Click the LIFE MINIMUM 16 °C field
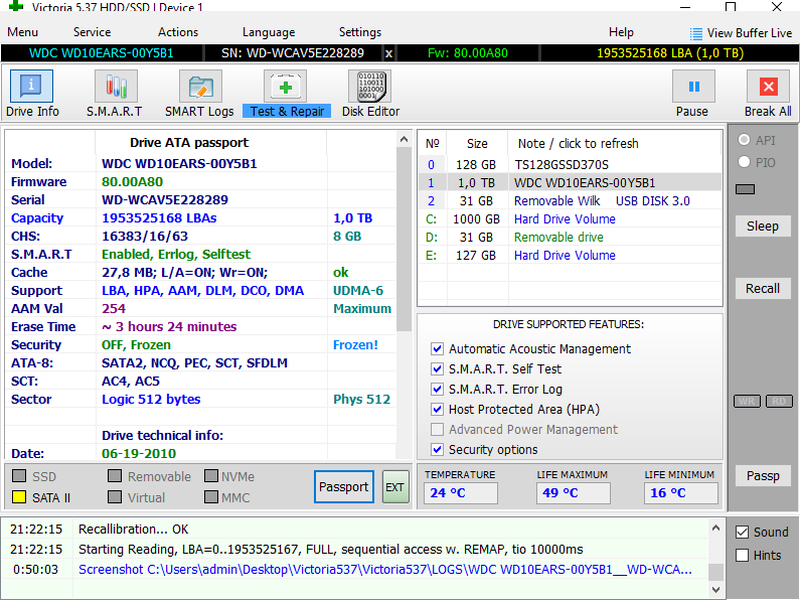 pos(681,493)
